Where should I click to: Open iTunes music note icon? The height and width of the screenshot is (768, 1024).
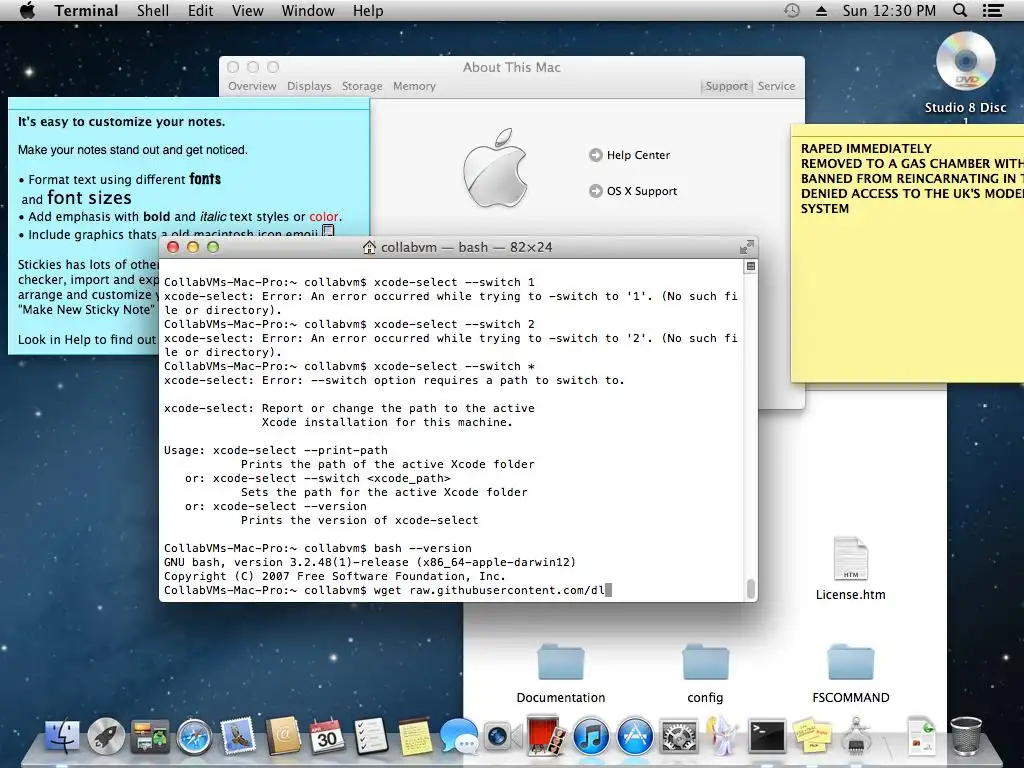click(591, 737)
